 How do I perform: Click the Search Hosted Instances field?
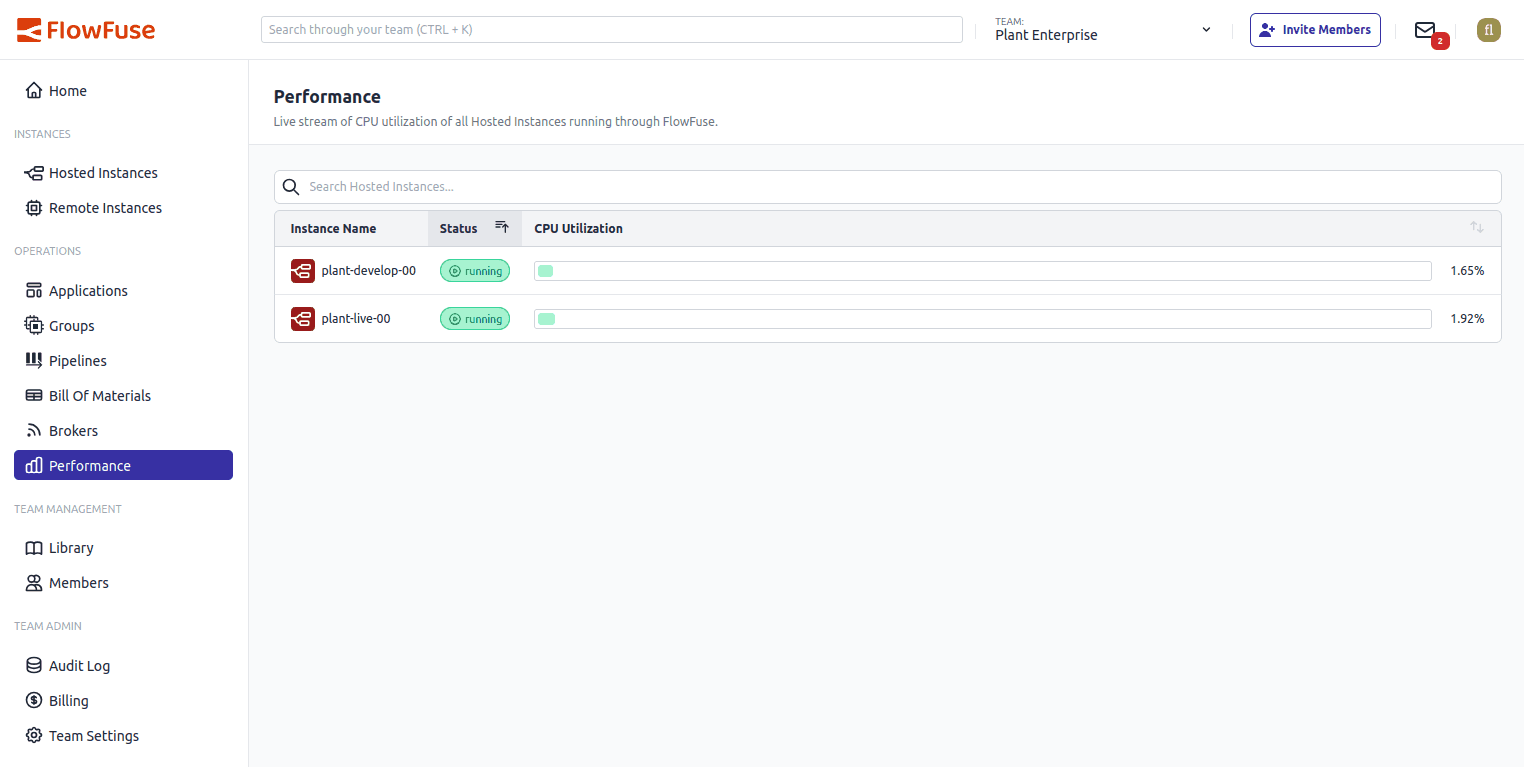[x=888, y=186]
